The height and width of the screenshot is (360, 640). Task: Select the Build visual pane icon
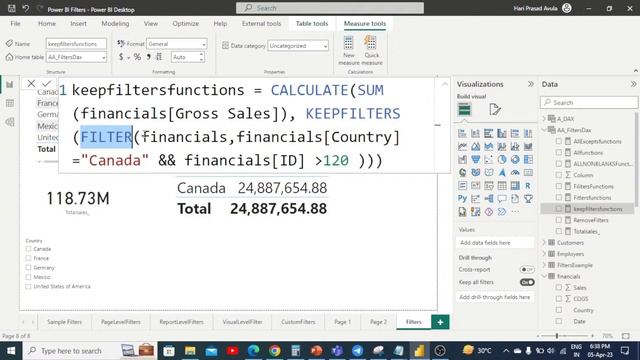tap(464, 109)
